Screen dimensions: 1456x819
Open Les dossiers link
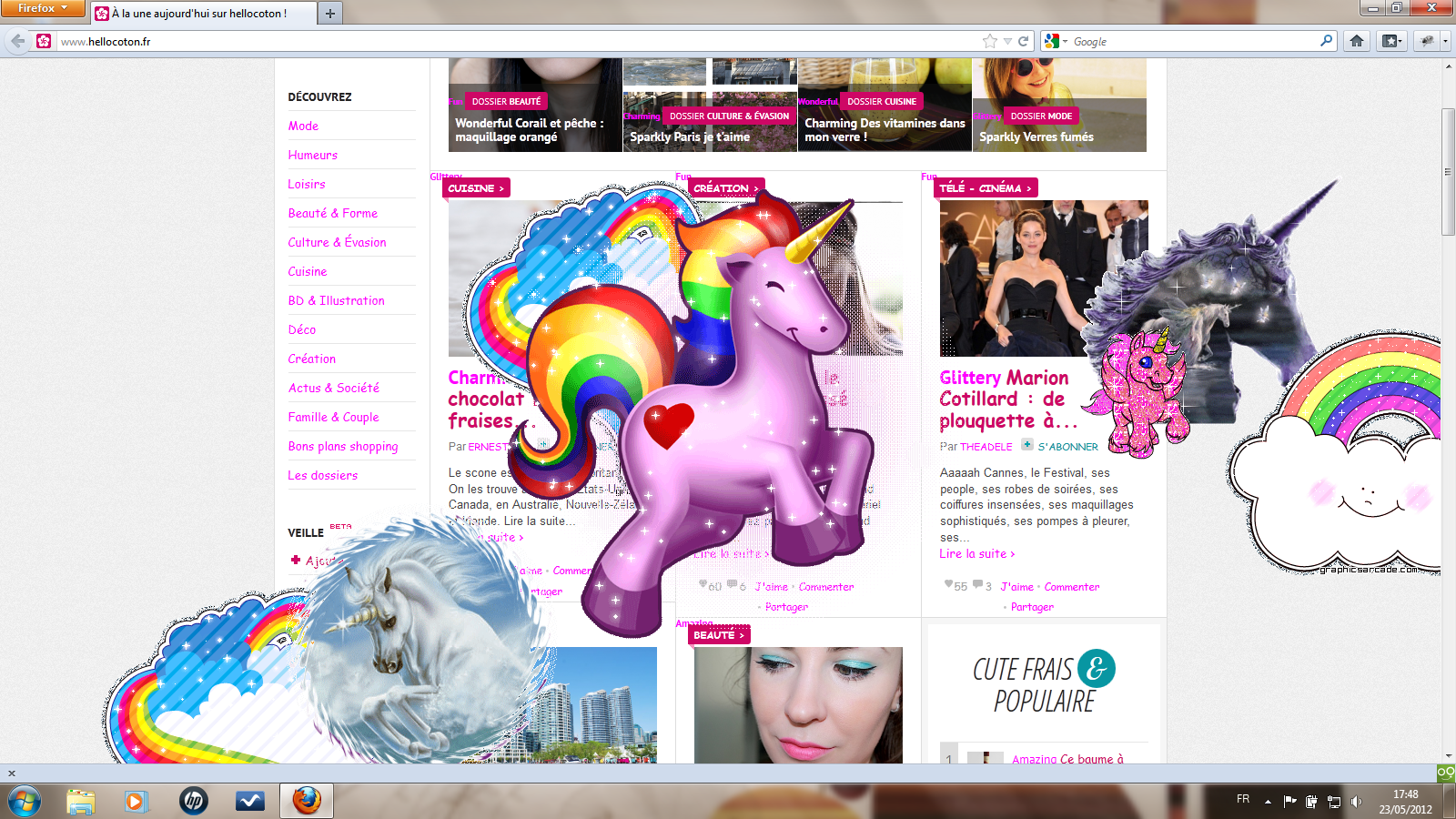click(x=322, y=475)
